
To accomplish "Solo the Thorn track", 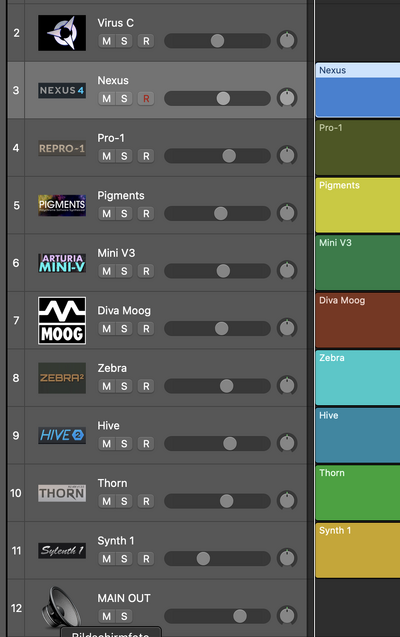I will click(x=124, y=501).
